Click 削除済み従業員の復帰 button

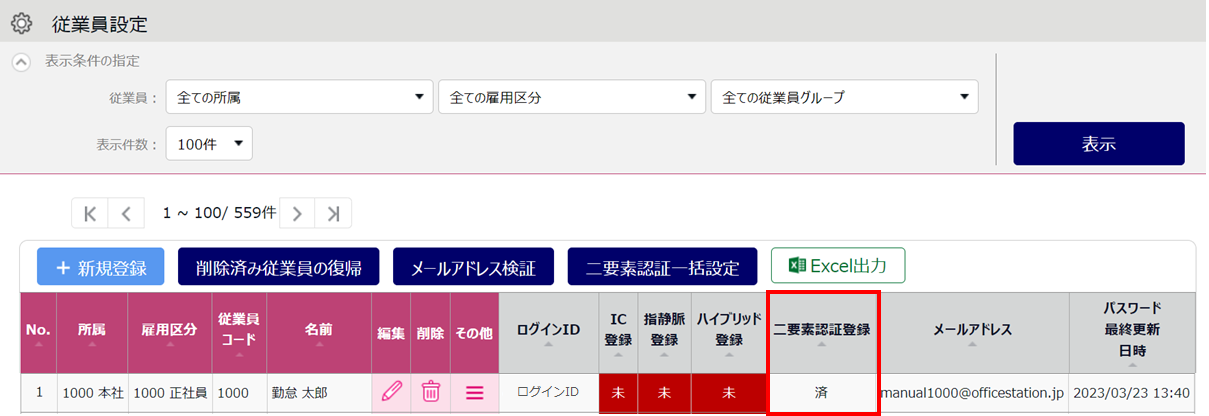coord(279,267)
